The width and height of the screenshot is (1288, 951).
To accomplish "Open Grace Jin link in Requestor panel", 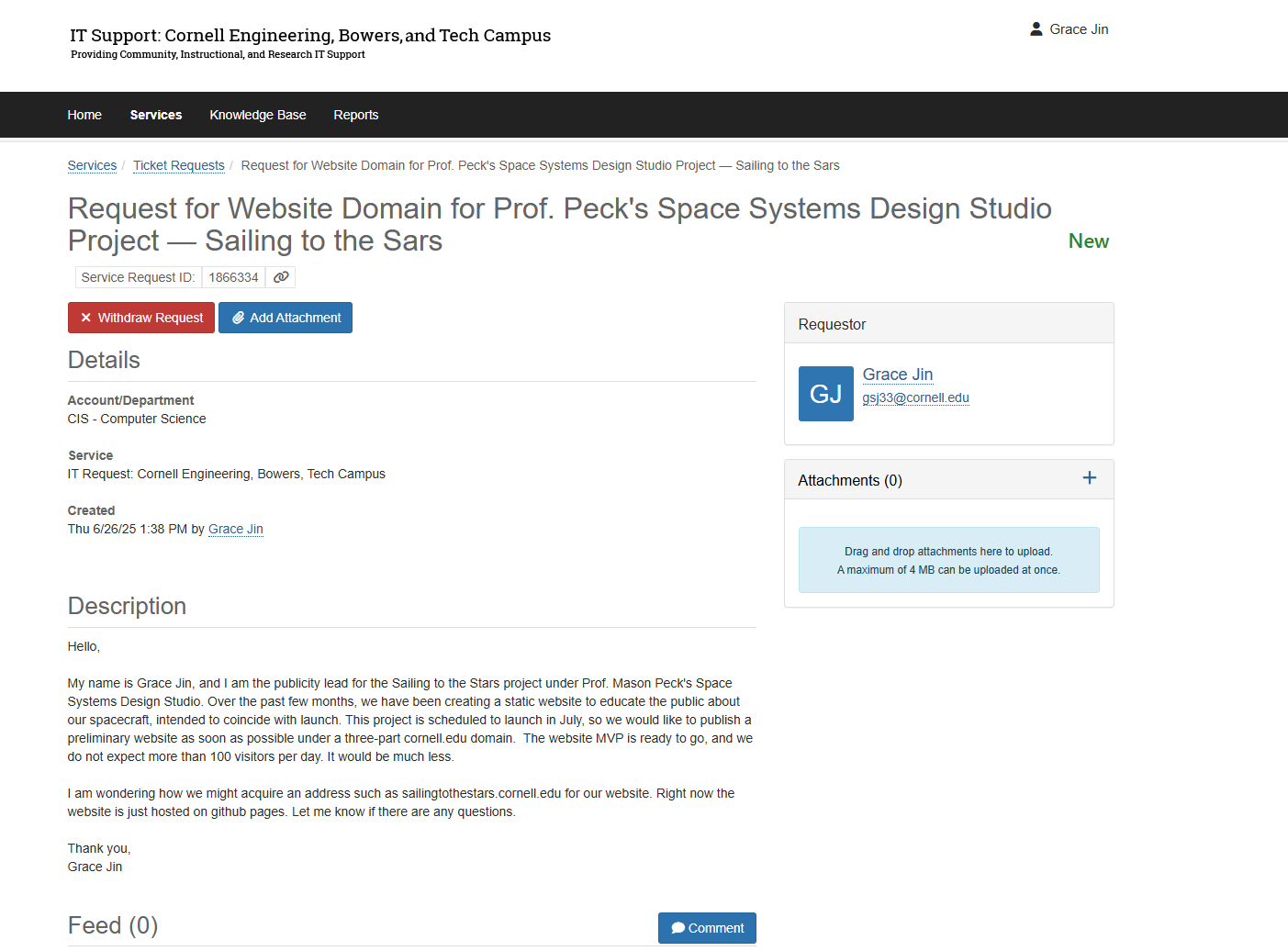I will click(897, 375).
